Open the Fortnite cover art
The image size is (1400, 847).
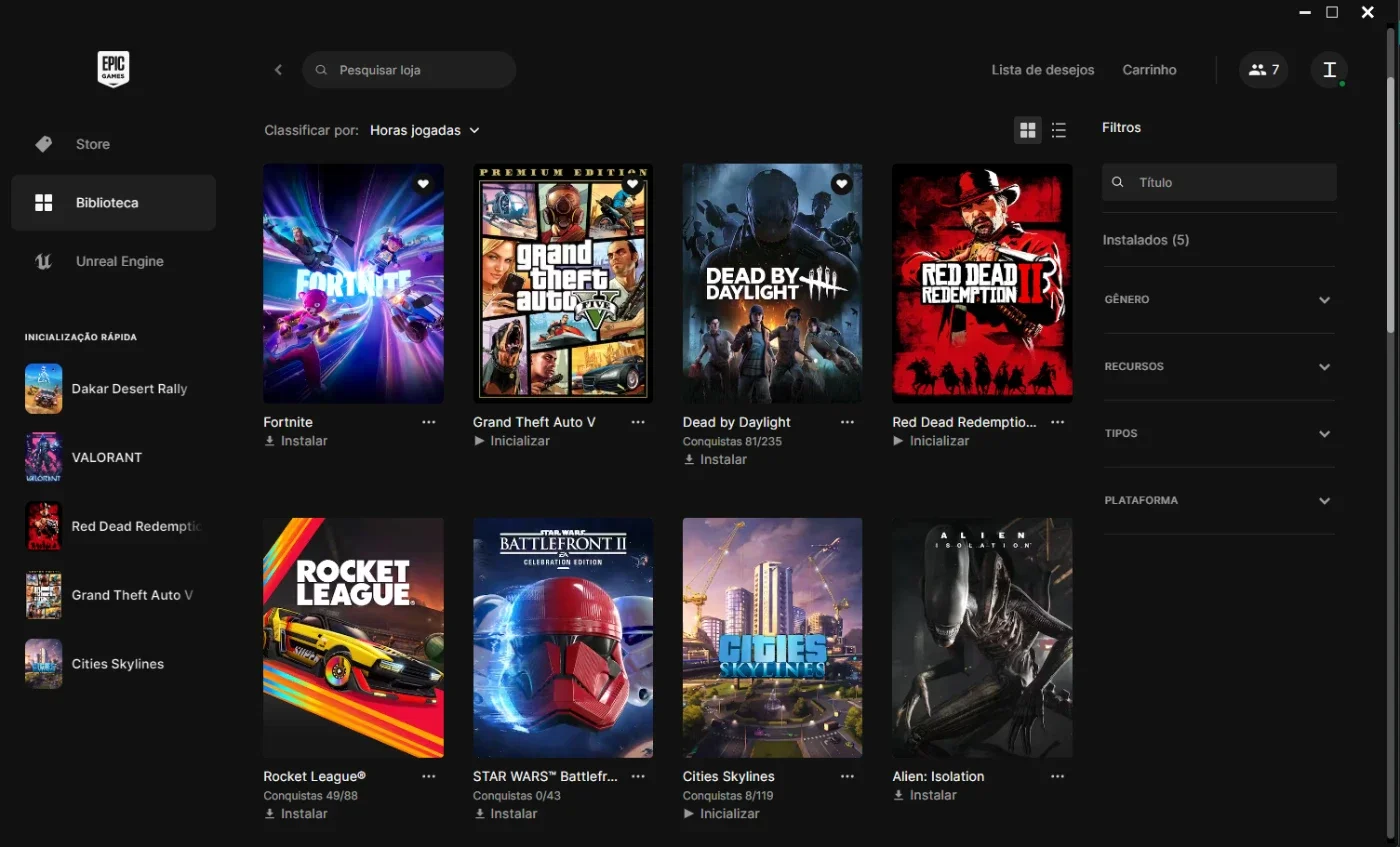tap(353, 284)
